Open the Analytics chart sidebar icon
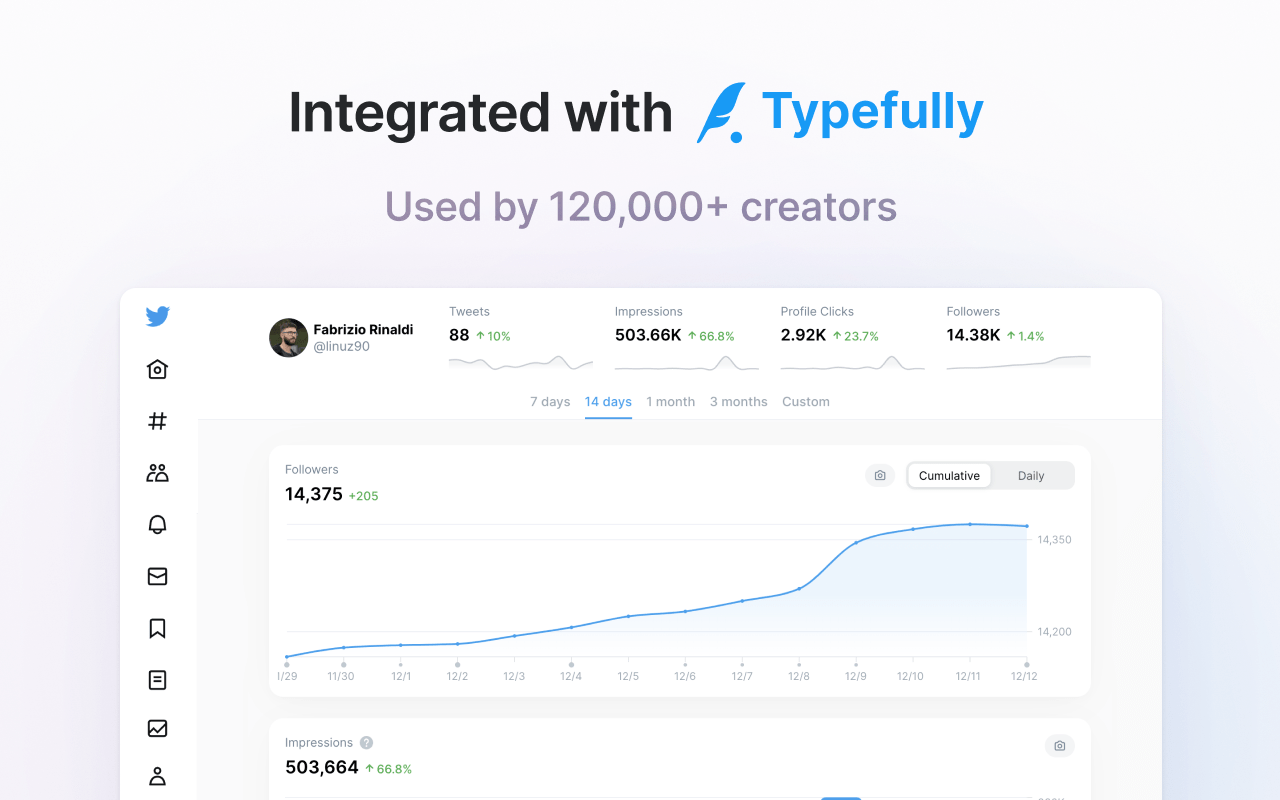The width and height of the screenshot is (1280, 800). [x=157, y=728]
